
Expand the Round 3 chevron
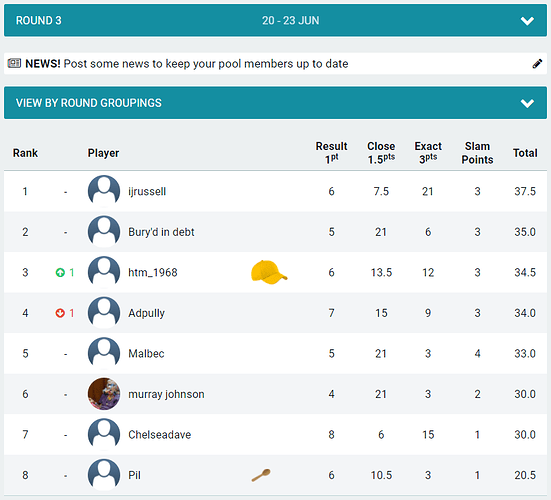click(527, 21)
